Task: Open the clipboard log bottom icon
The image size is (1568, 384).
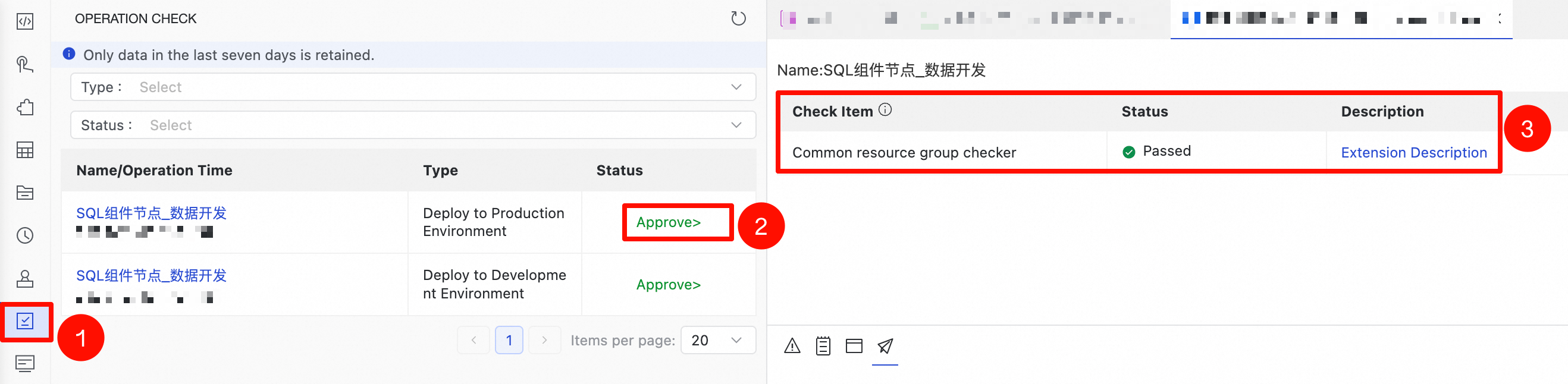Action: point(823,347)
